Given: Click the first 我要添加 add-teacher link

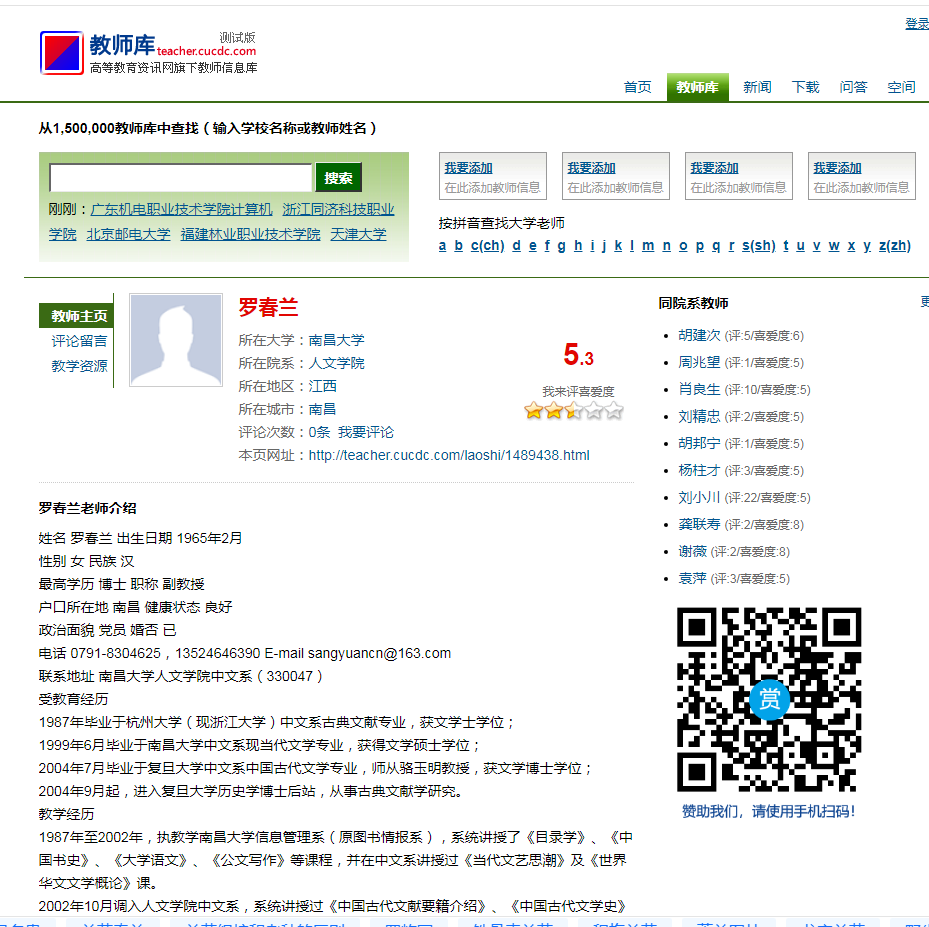Looking at the screenshot, I should pos(470,167).
